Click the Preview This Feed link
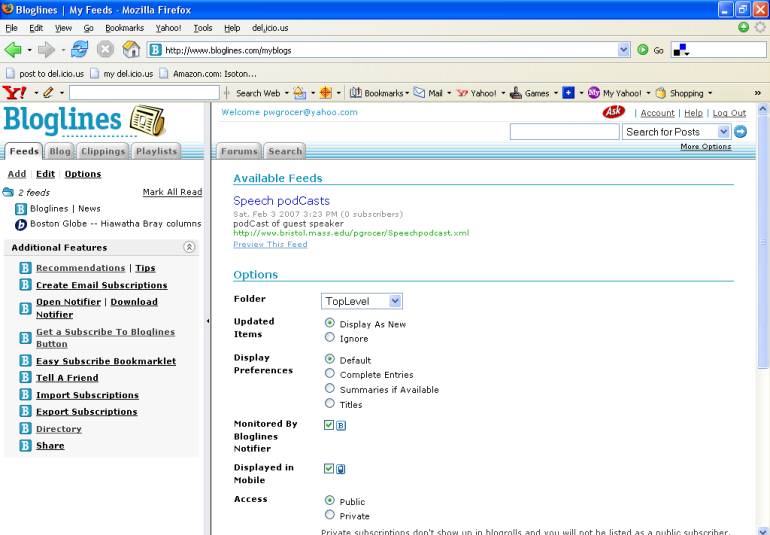This screenshot has width=770, height=535. pos(270,244)
